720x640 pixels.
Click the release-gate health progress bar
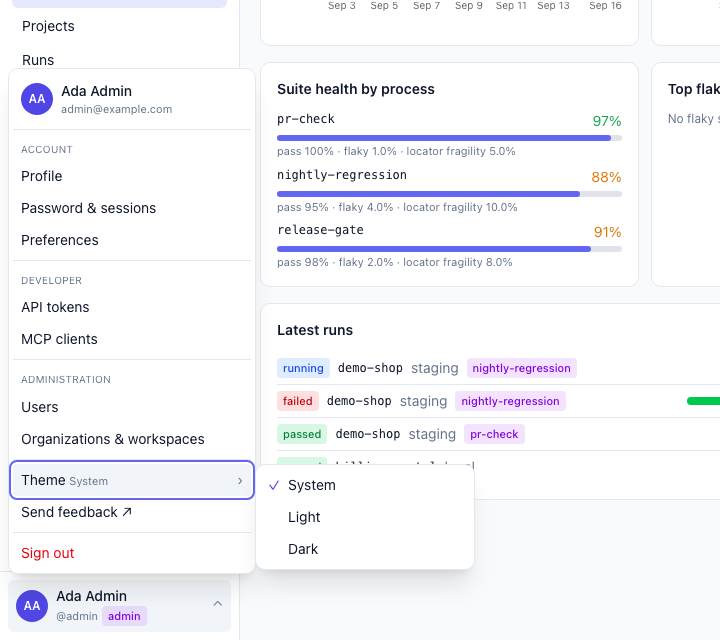[x=449, y=249]
